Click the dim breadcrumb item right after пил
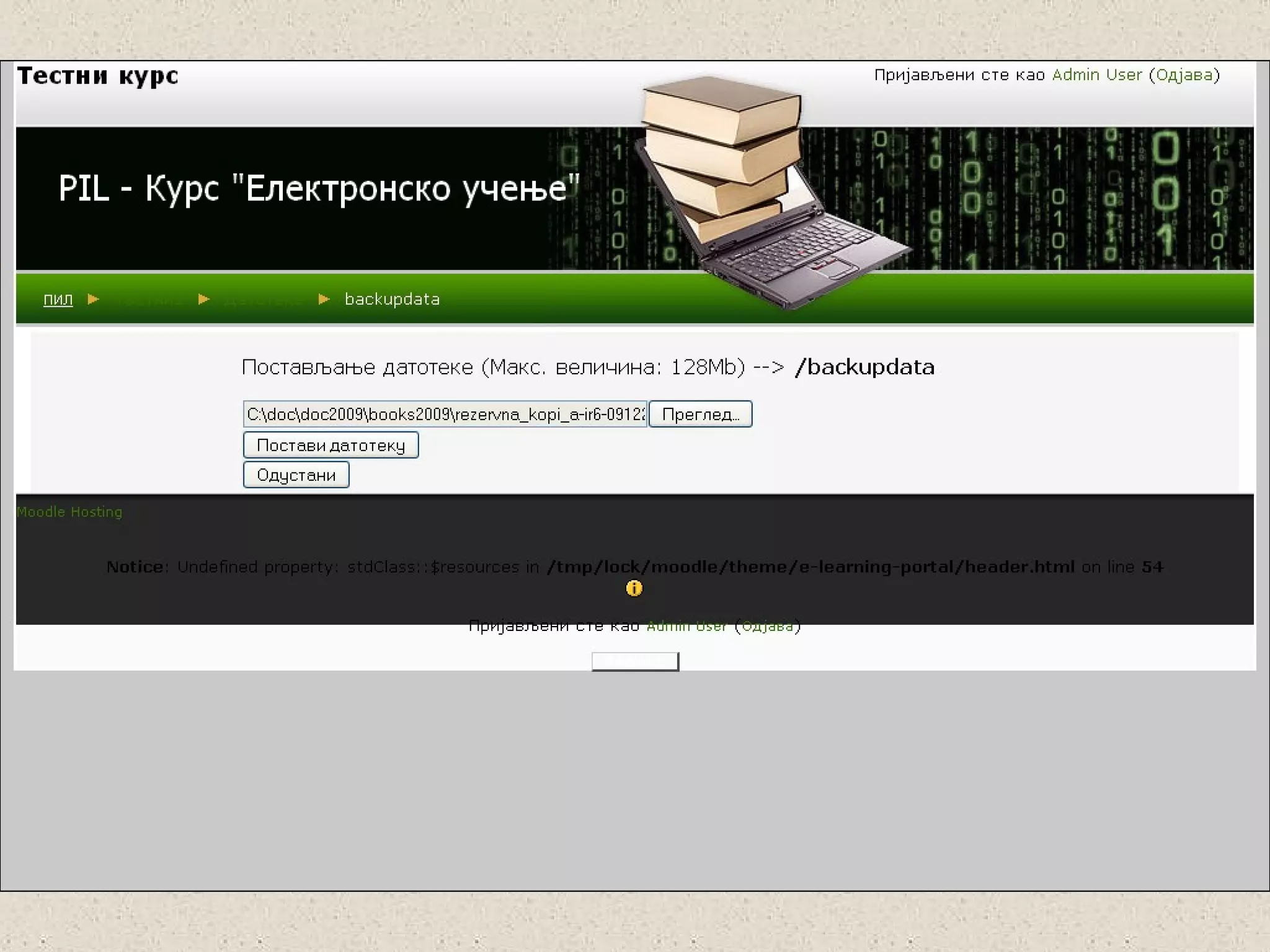 click(149, 300)
